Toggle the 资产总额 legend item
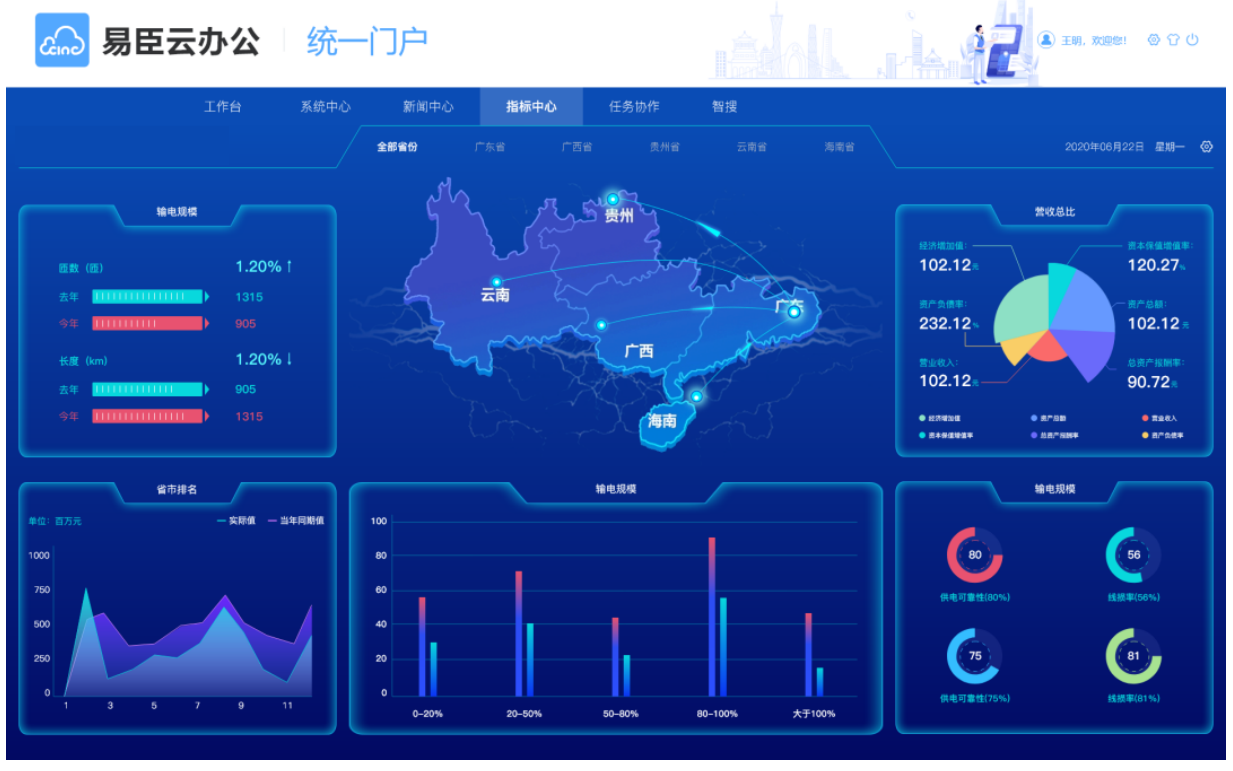The width and height of the screenshot is (1233, 771). pyautogui.click(x=1048, y=418)
